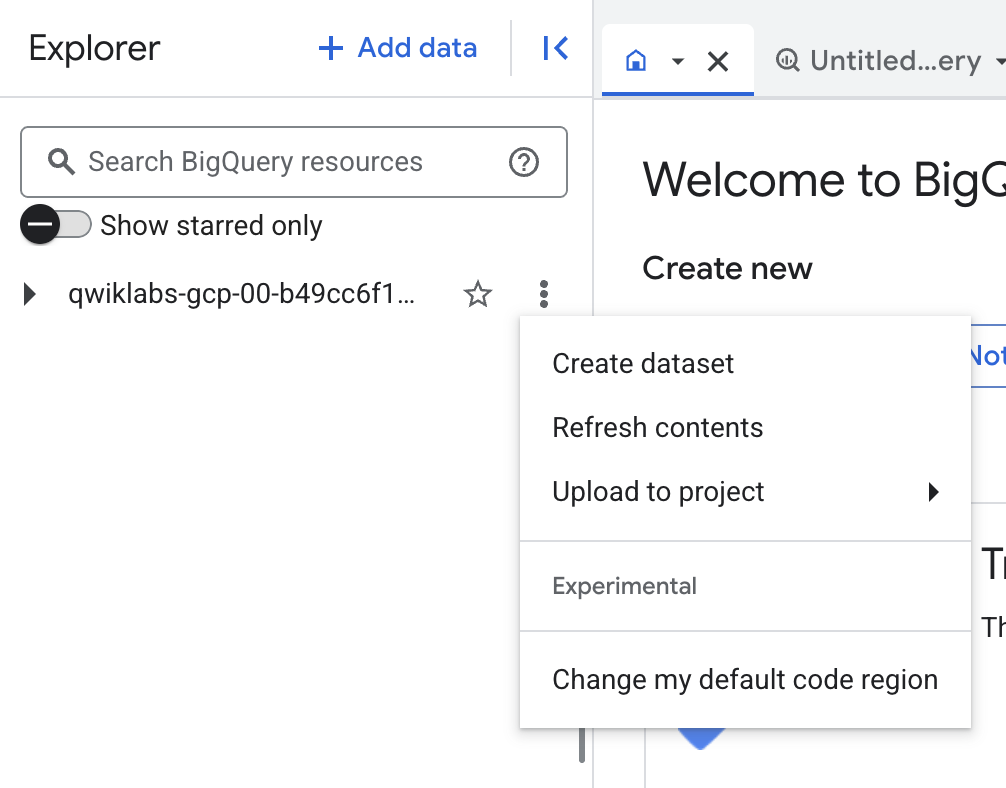
Task: Click the Untitled query tab icon
Action: pyautogui.click(x=787, y=61)
